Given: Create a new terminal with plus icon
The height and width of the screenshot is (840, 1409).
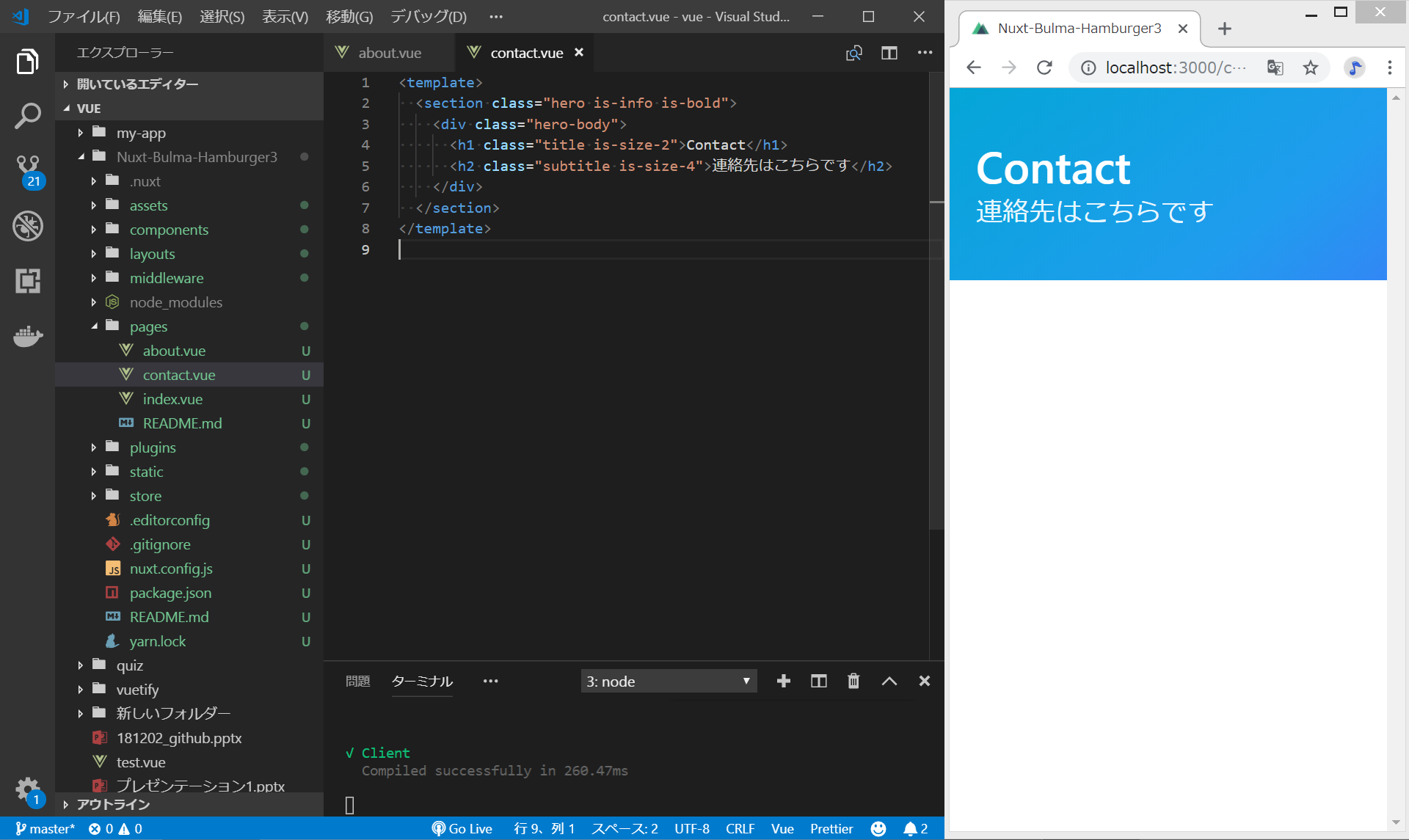Looking at the screenshot, I should tap(783, 682).
